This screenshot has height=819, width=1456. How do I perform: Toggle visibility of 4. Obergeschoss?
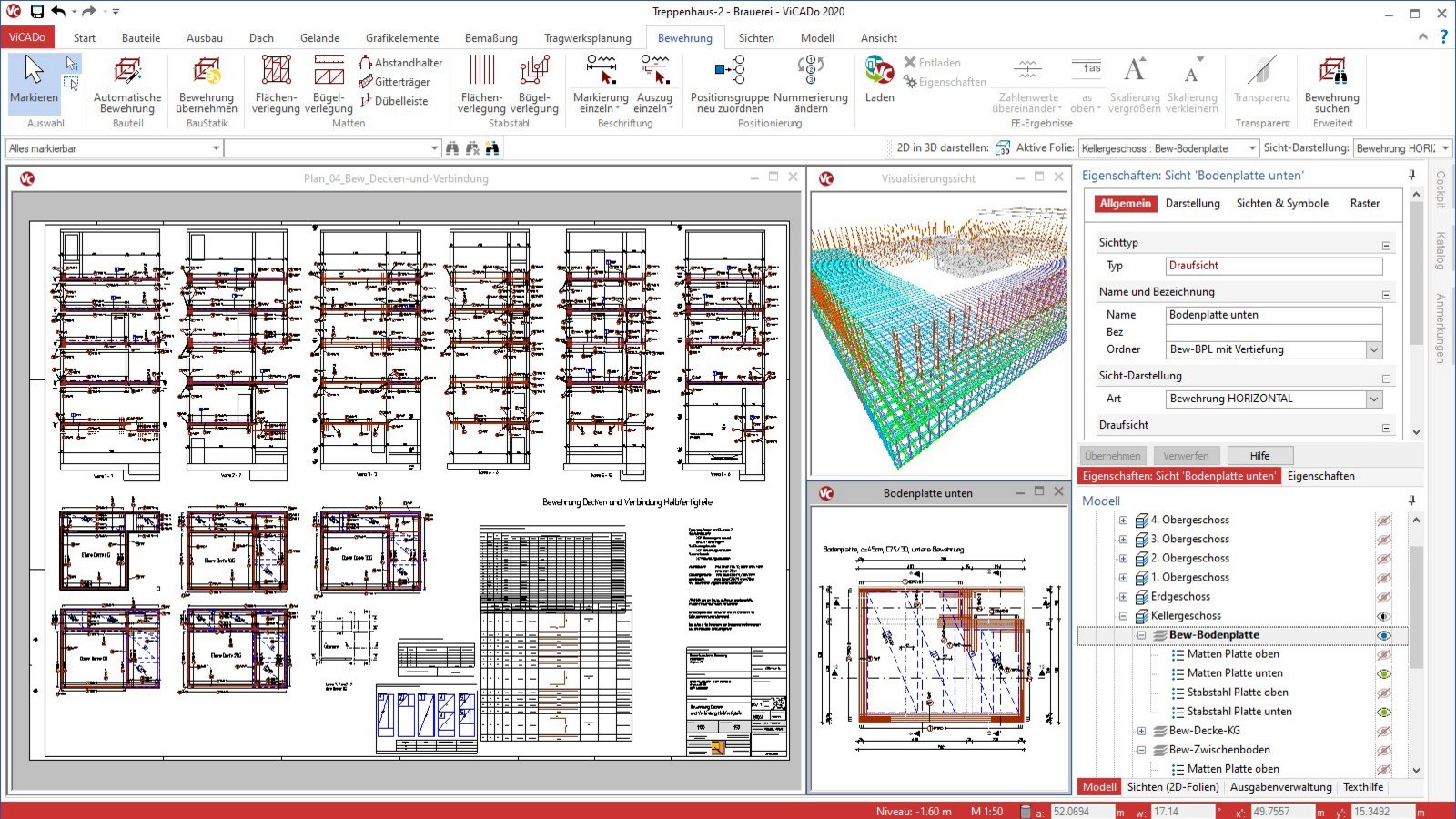pyautogui.click(x=1384, y=521)
